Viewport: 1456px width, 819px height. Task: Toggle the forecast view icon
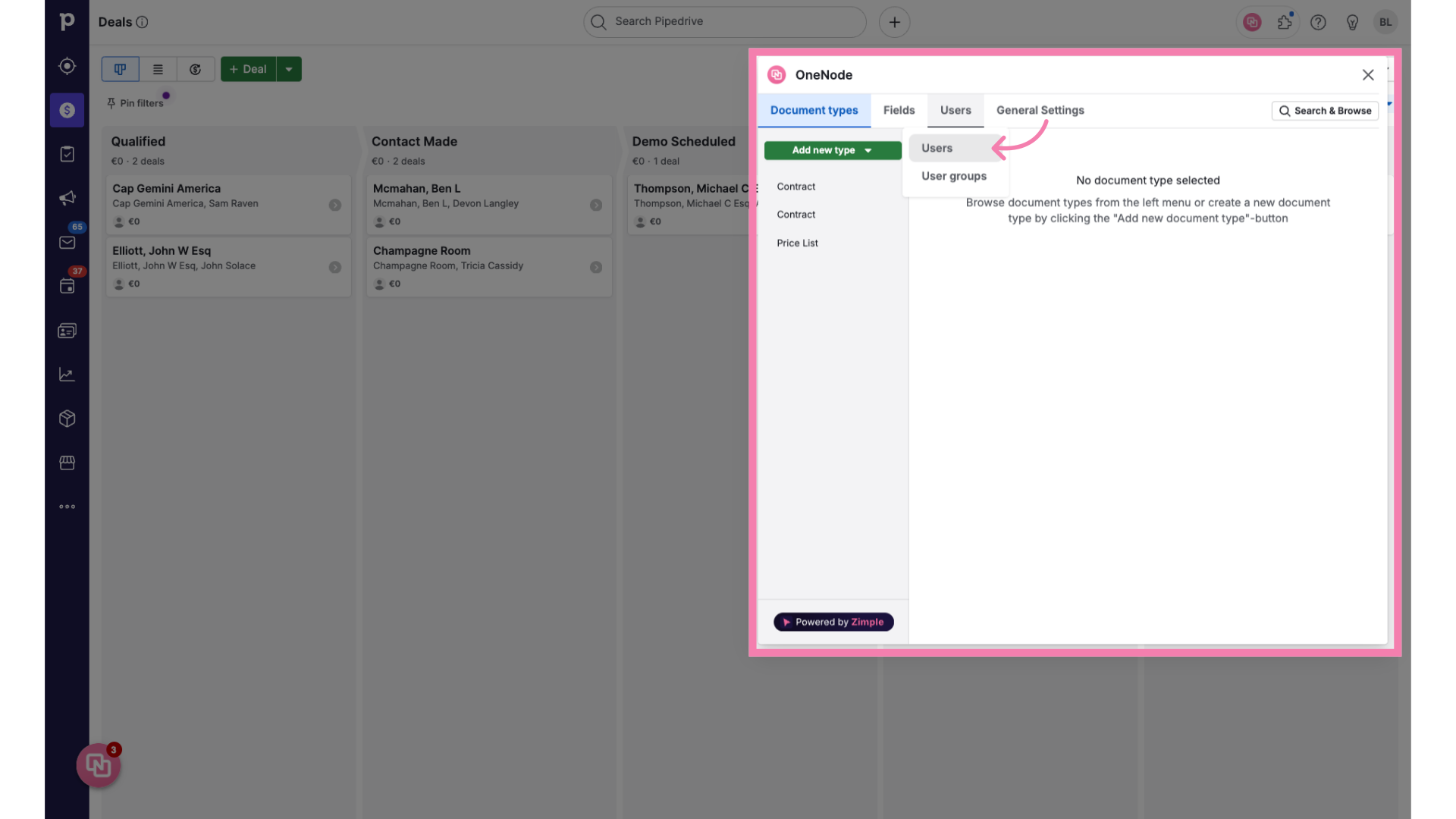pos(195,68)
